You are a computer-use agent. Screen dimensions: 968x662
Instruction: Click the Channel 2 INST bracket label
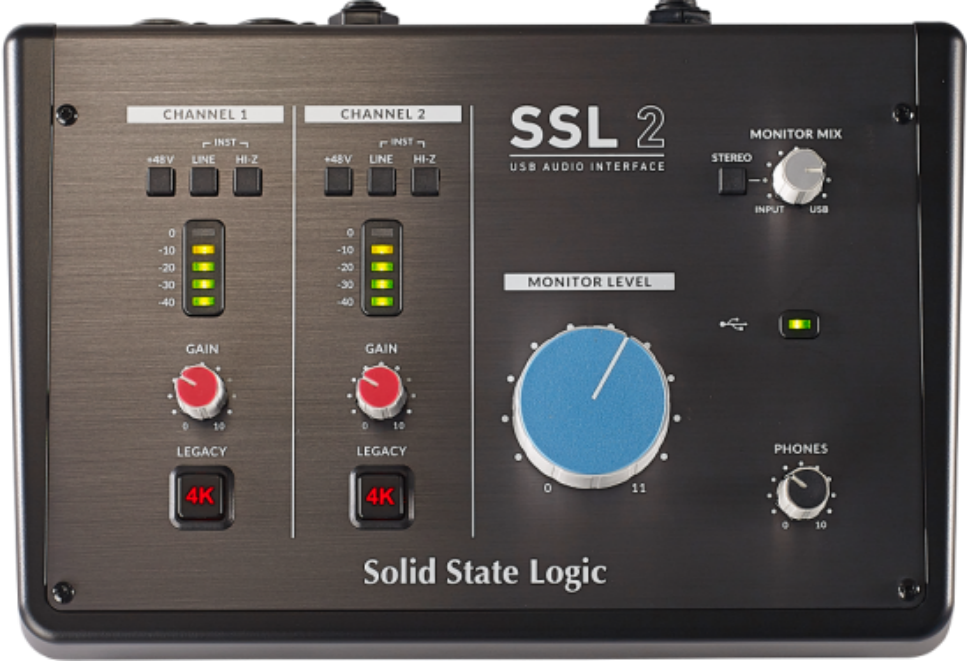402,143
